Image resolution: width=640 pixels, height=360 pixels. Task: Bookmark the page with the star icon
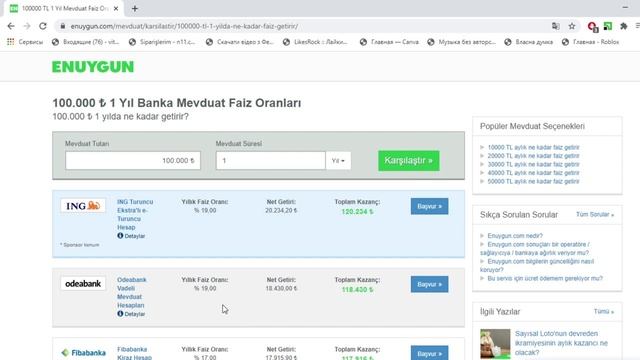572,26
